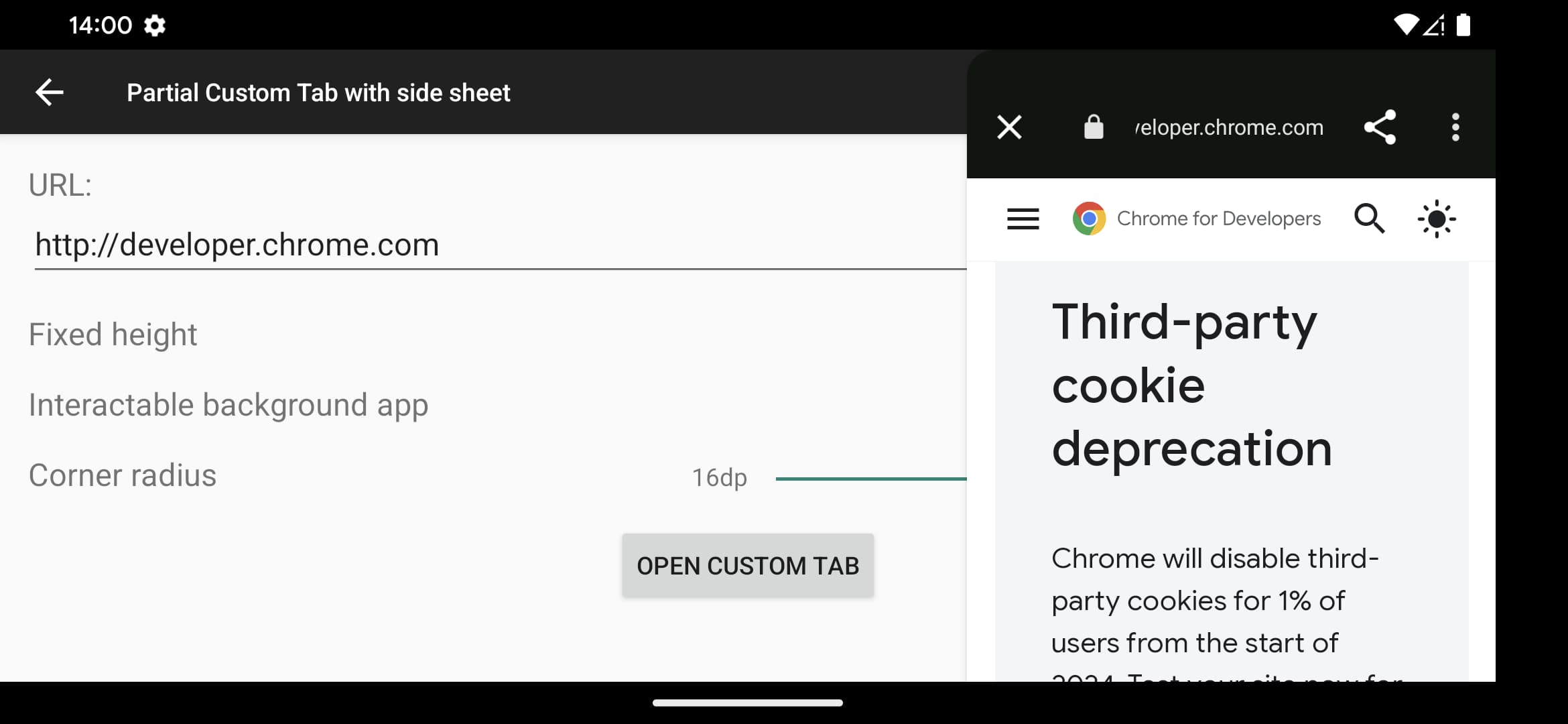Click the lock/security icon in address bar
This screenshot has height=724, width=1568.
pyautogui.click(x=1091, y=127)
